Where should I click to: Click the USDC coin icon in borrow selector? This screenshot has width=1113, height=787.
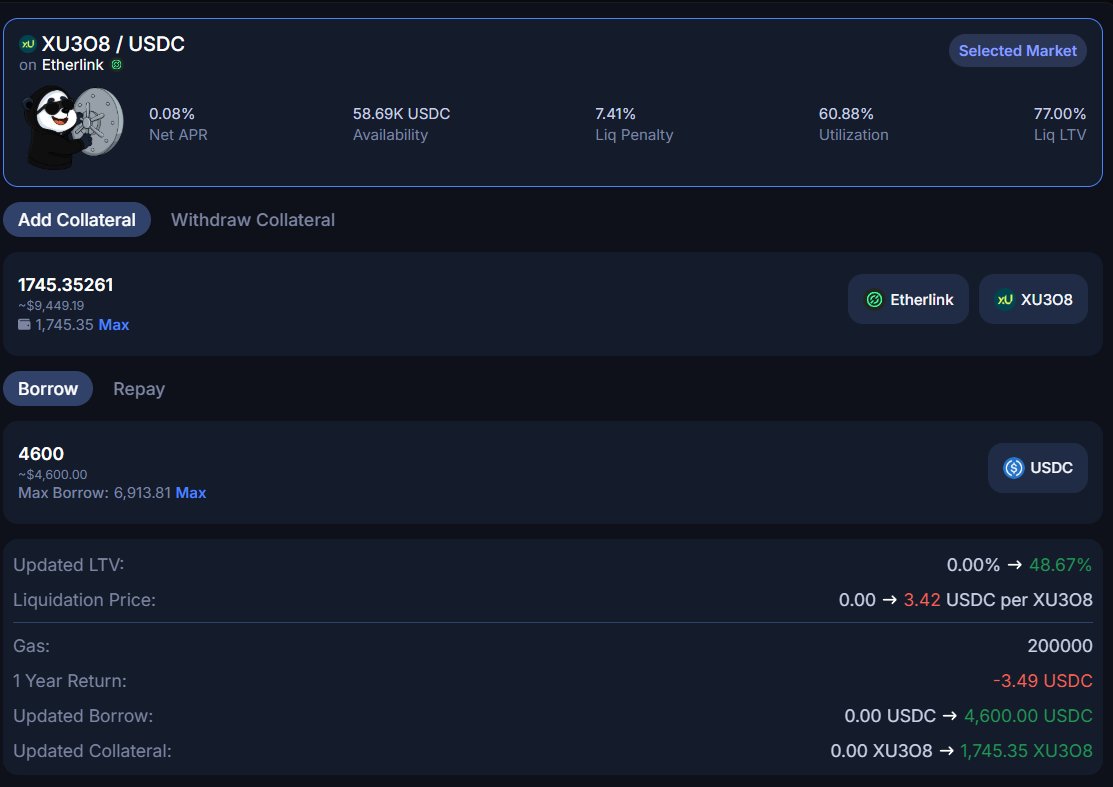(x=1014, y=468)
